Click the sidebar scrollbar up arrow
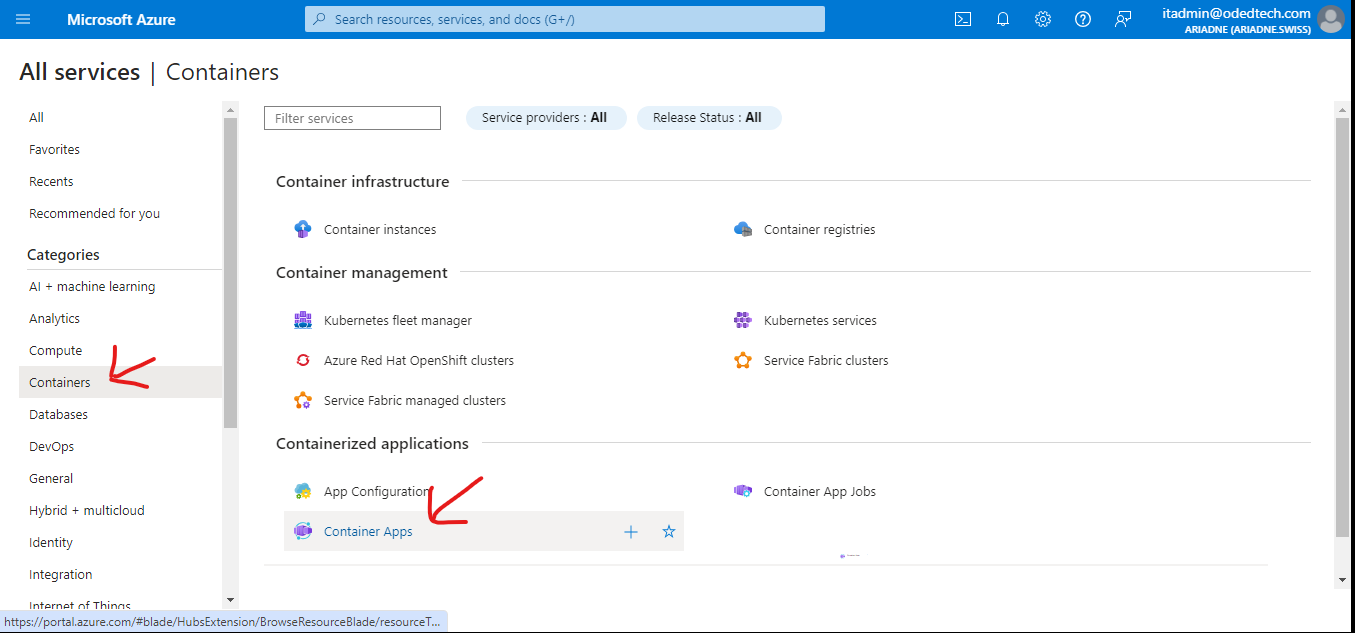The height and width of the screenshot is (633, 1355). coord(231,108)
